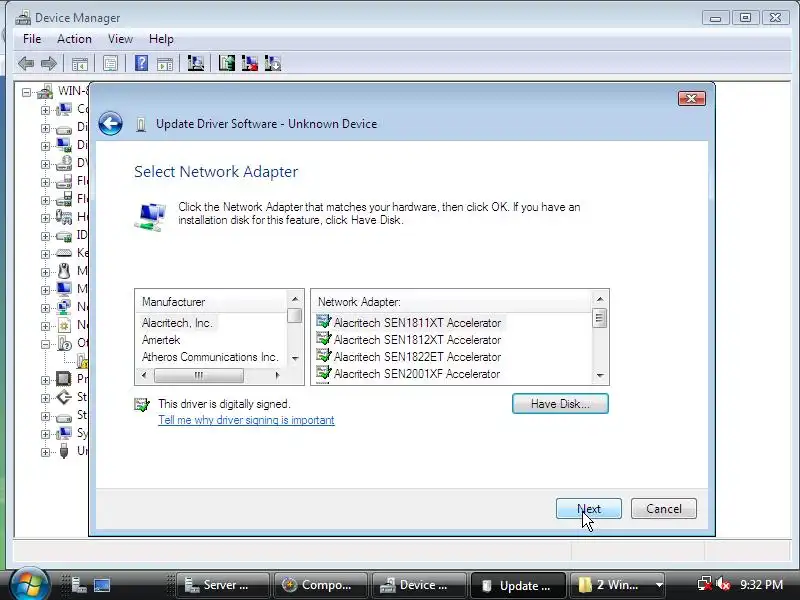Screen dimensions: 800x600
Task: Click the Manufacturer list horizontal scrollbar thumb
Action: click(198, 376)
